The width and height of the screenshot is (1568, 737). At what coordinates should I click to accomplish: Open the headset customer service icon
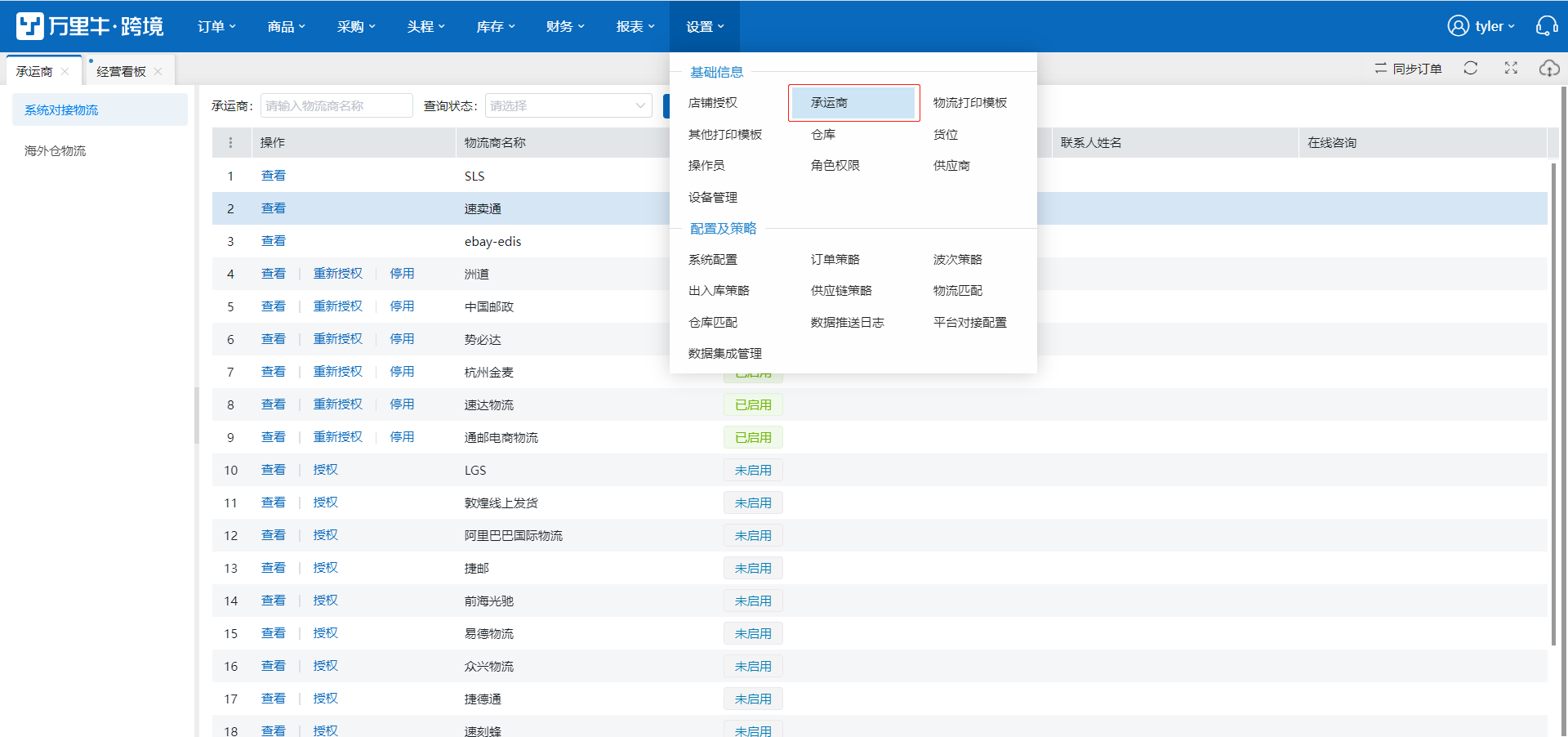point(1547,26)
